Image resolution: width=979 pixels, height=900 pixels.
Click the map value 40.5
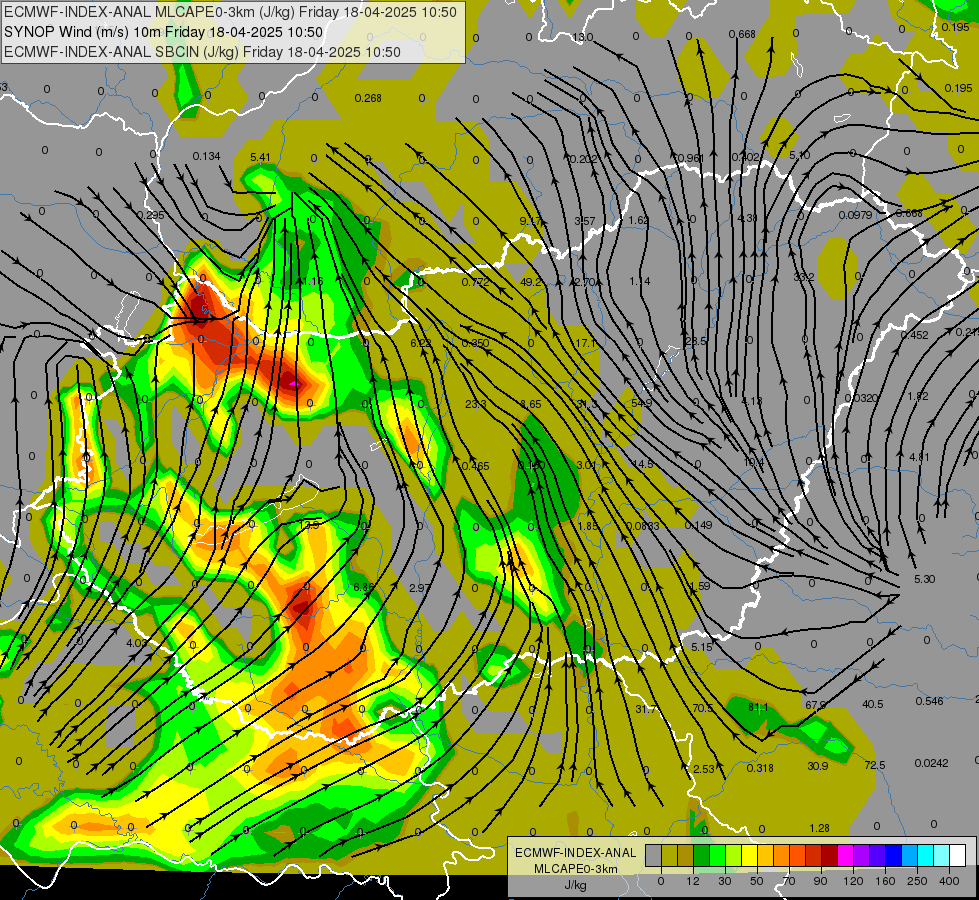tap(872, 704)
